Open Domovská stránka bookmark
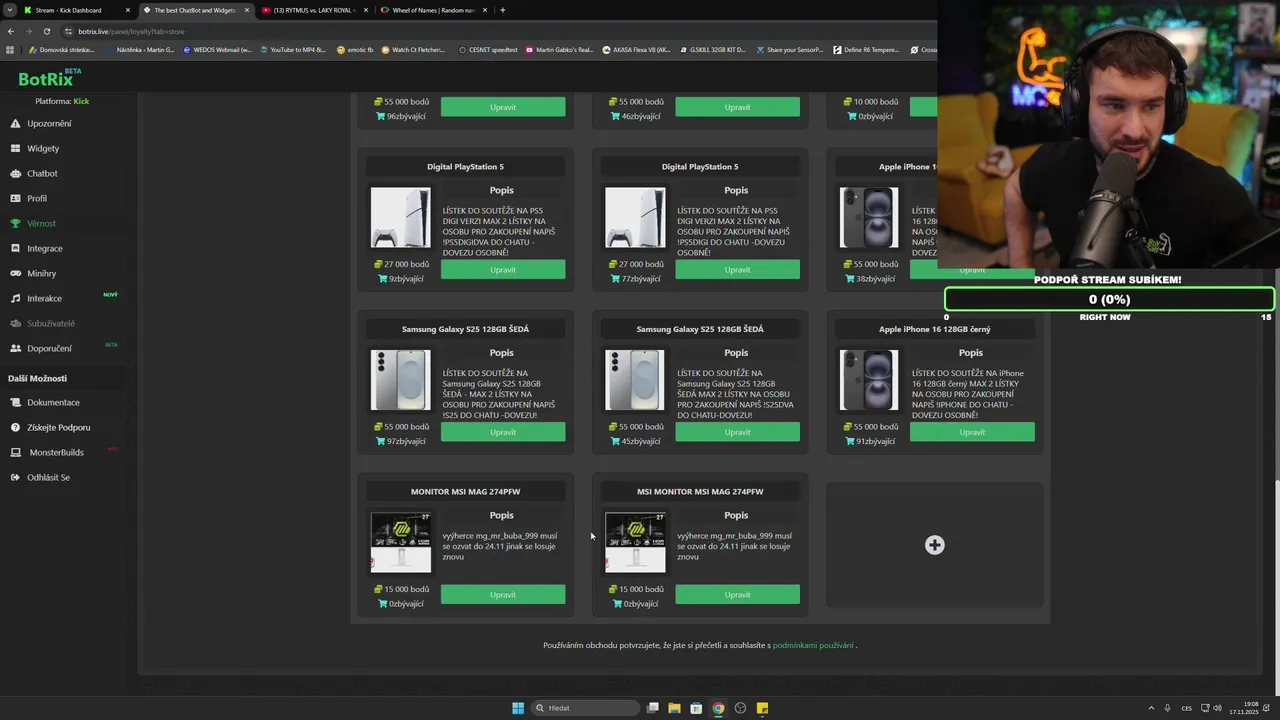The image size is (1280, 720). [61, 49]
